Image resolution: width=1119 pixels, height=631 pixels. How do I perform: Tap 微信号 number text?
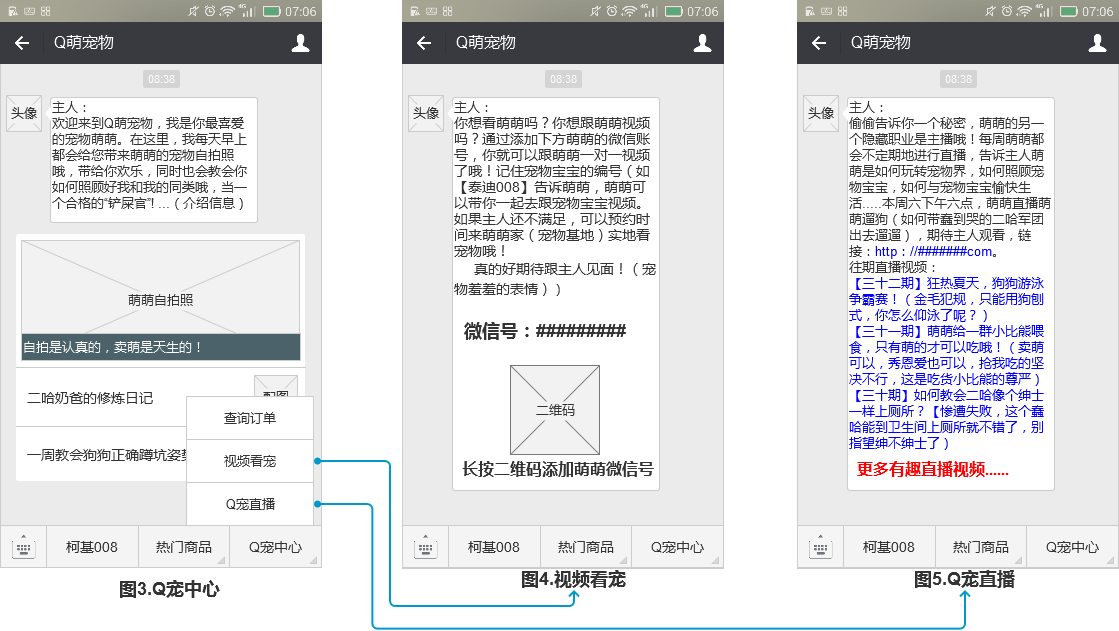pos(545,330)
